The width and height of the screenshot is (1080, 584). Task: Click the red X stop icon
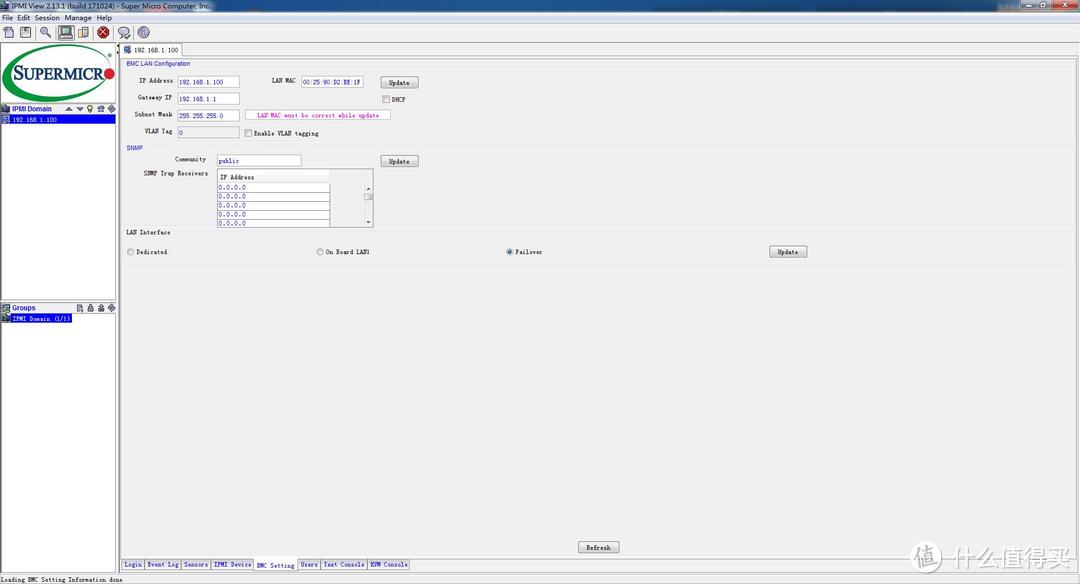[x=103, y=32]
